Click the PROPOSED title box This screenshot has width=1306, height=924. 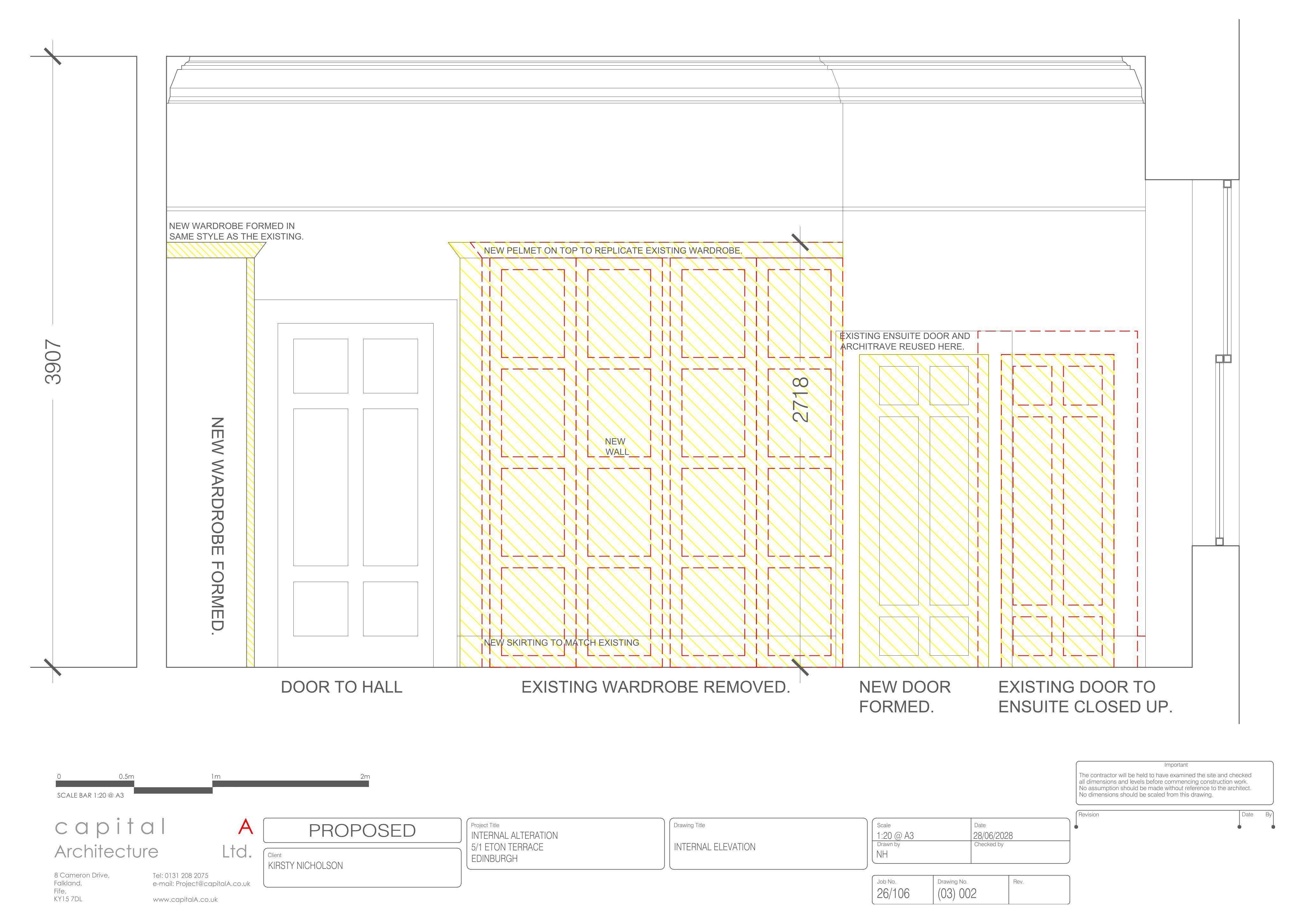point(362,830)
